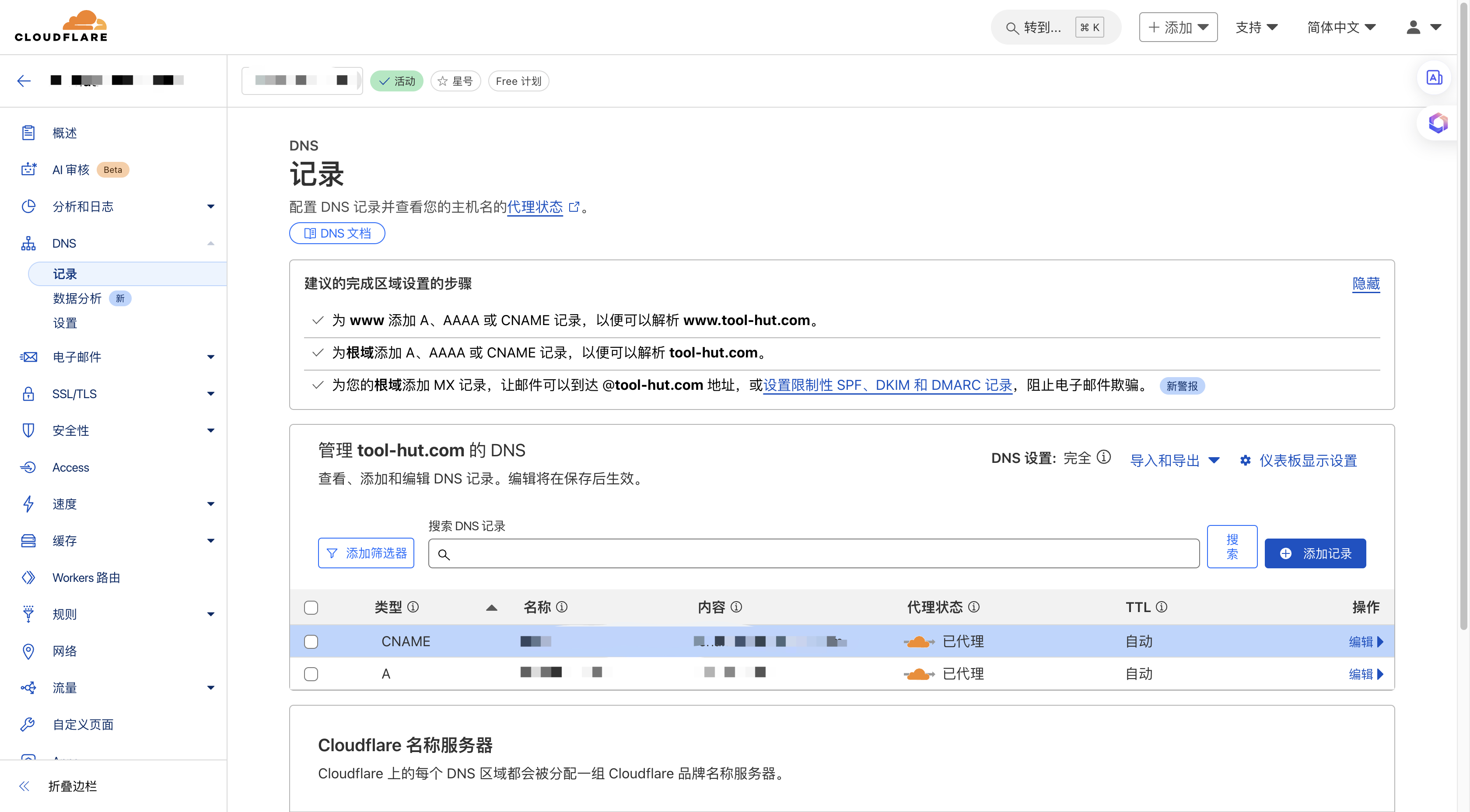Toggle the 星号 star favorite button
This screenshot has height=812, width=1470.
point(455,81)
